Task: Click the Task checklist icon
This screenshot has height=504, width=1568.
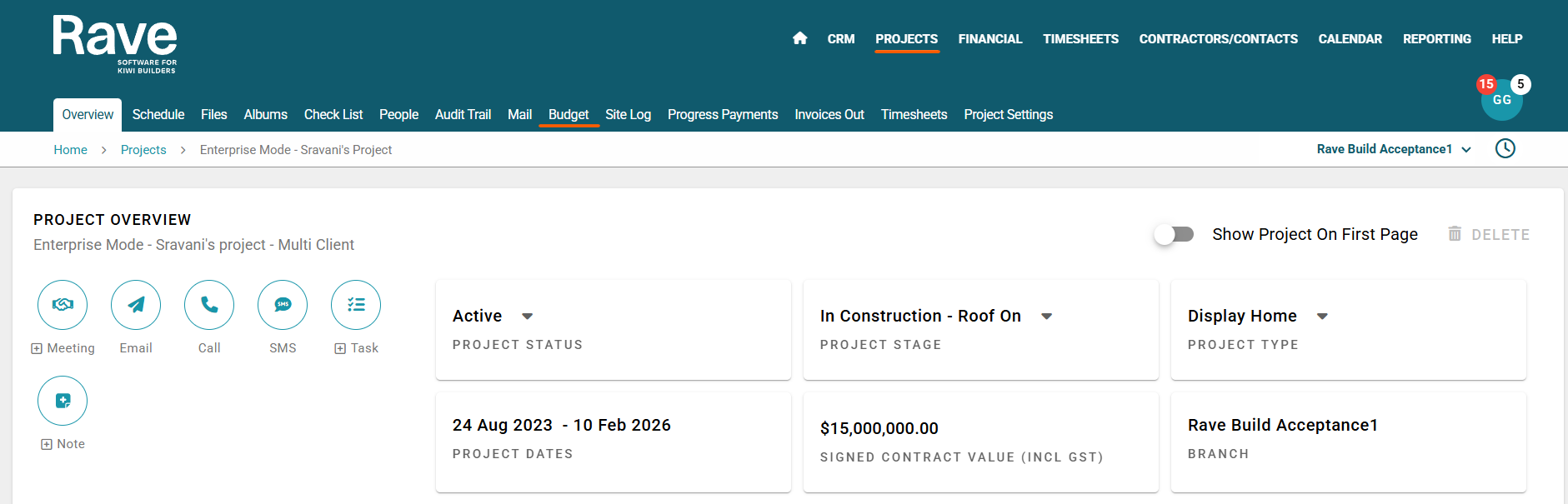Action: point(356,305)
